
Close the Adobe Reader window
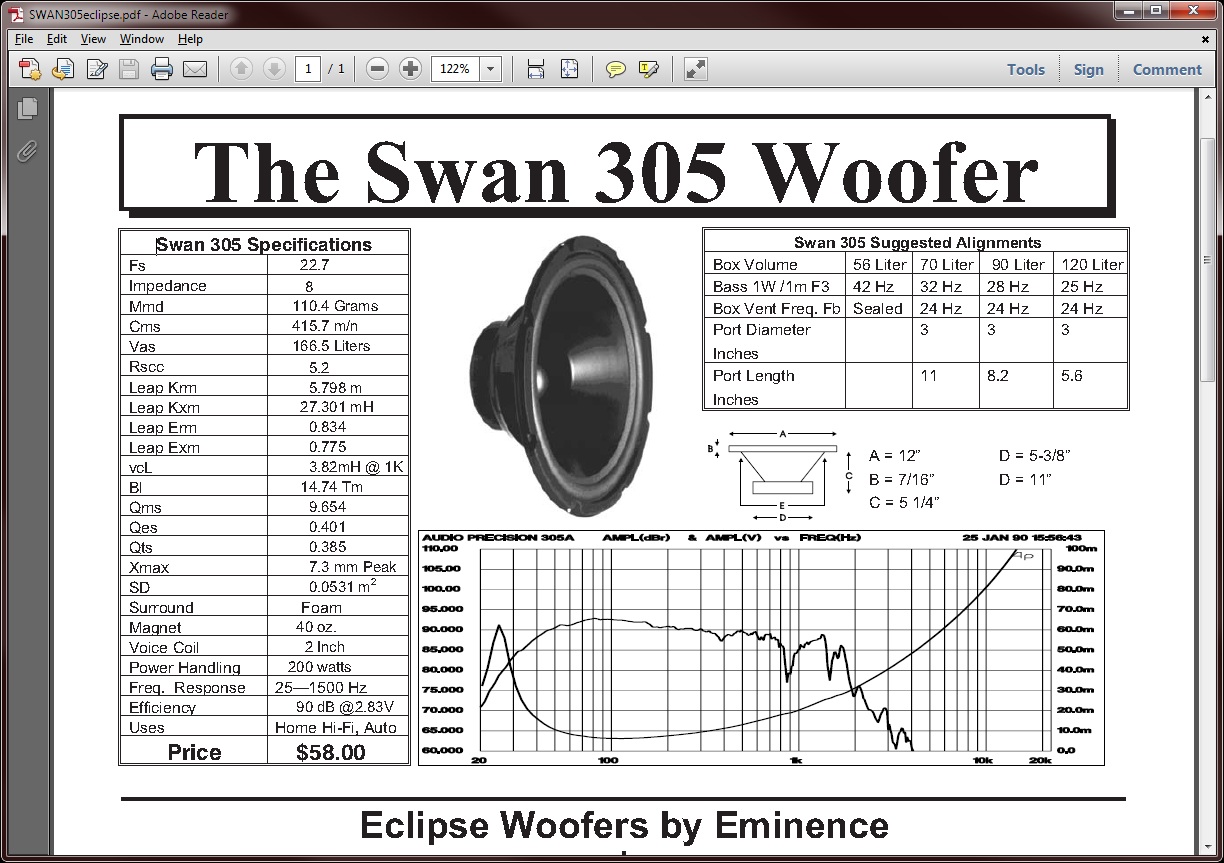click(x=1193, y=11)
